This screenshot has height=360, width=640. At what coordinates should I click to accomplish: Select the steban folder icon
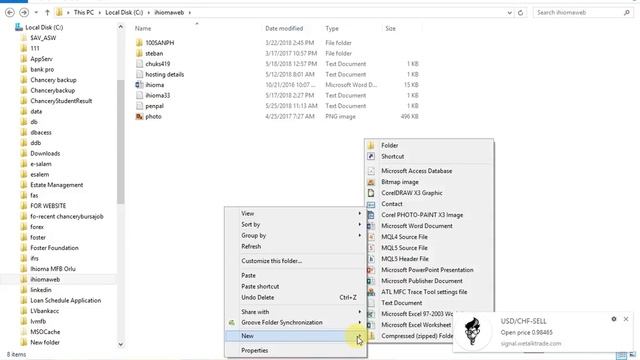139,53
